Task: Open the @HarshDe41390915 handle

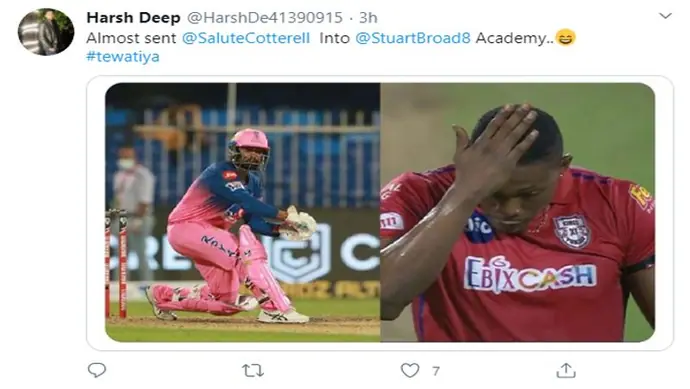Action: click(x=264, y=18)
